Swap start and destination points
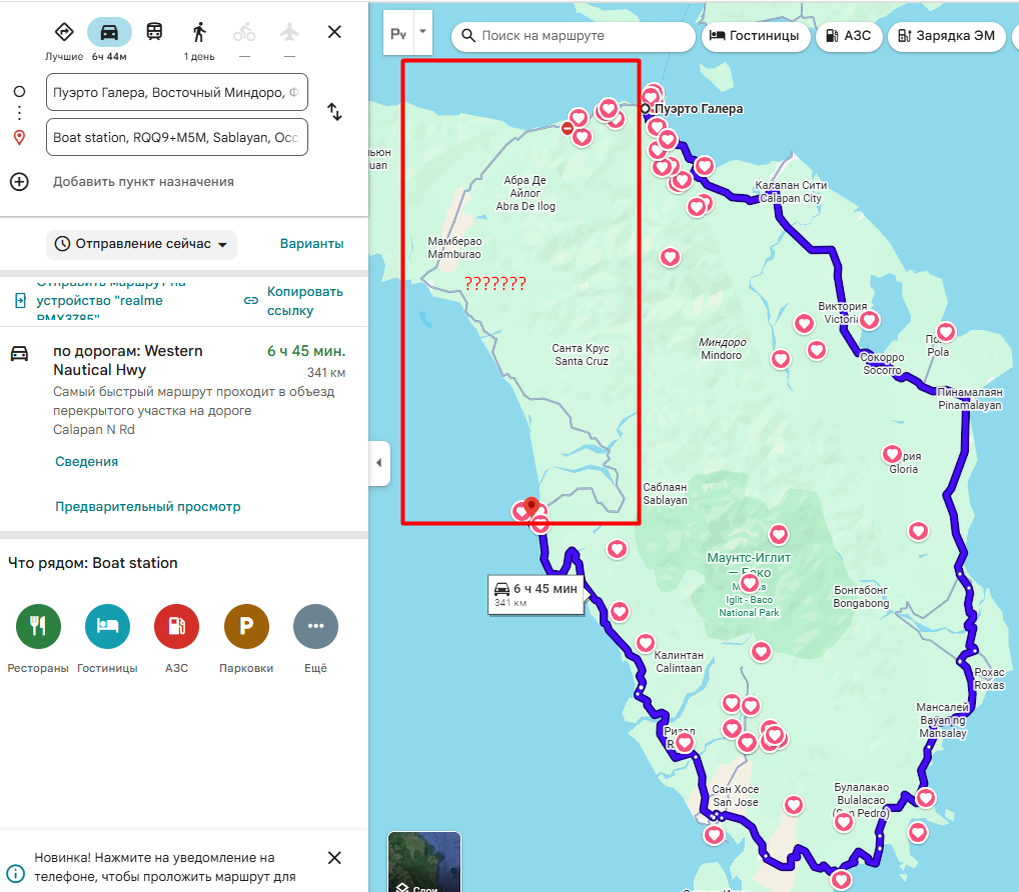This screenshot has width=1019, height=892. click(335, 112)
